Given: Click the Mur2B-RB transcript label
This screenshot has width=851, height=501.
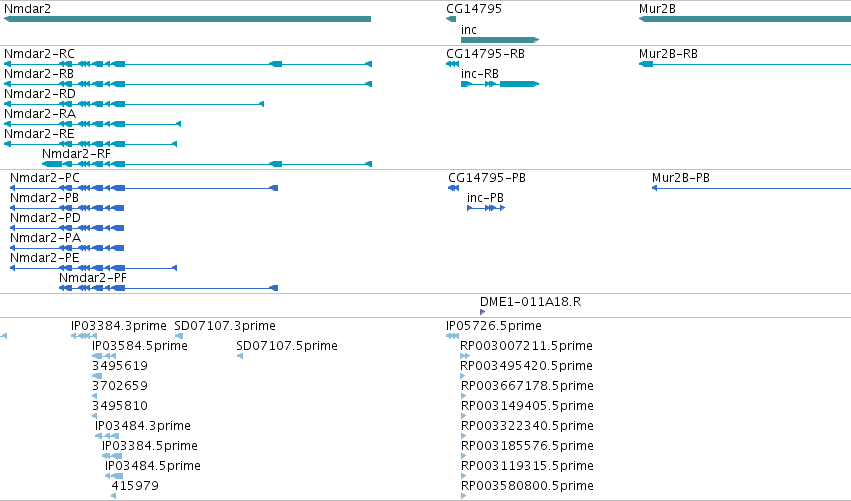Looking at the screenshot, I should tap(668, 54).
